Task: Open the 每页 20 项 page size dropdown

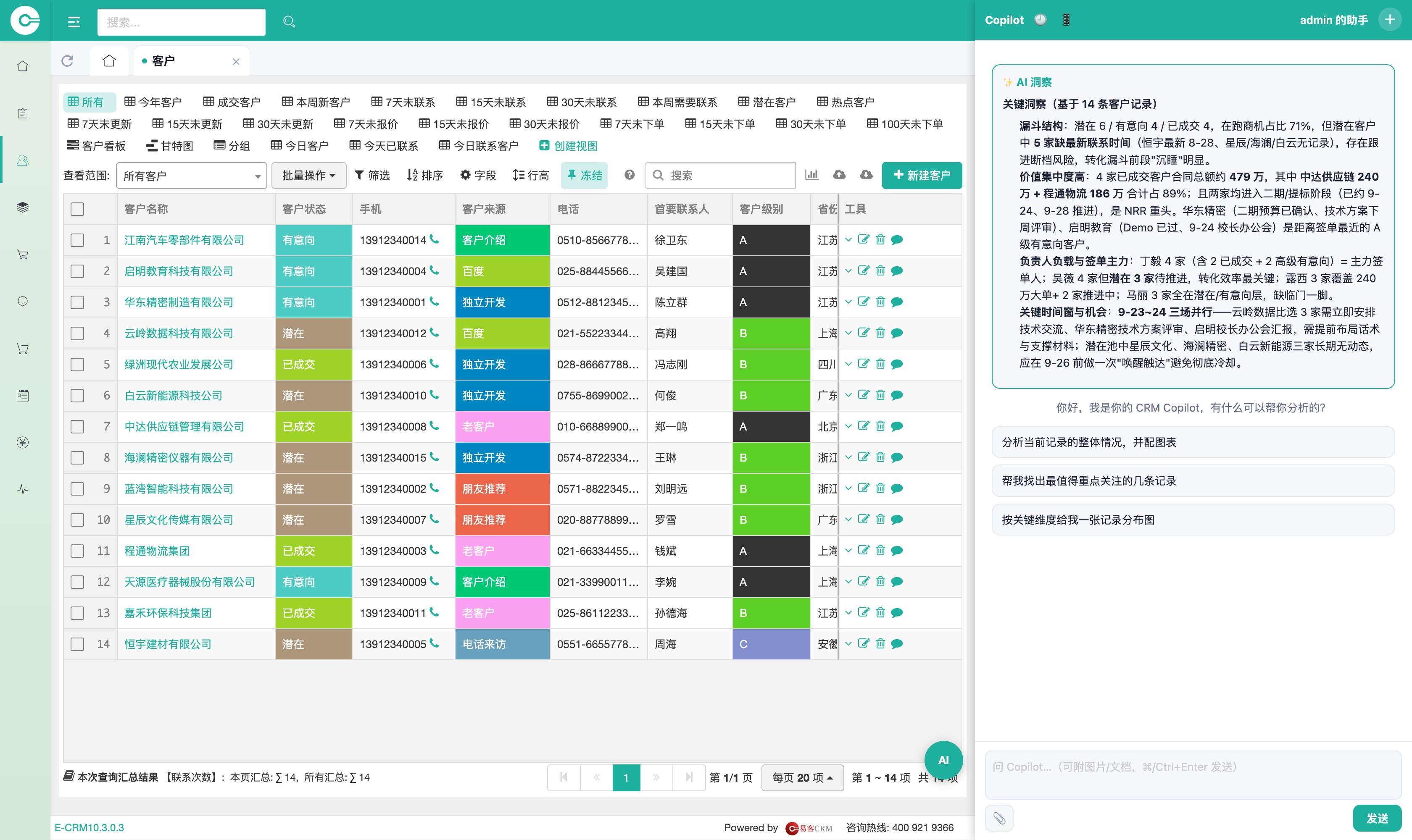Action: (x=803, y=778)
